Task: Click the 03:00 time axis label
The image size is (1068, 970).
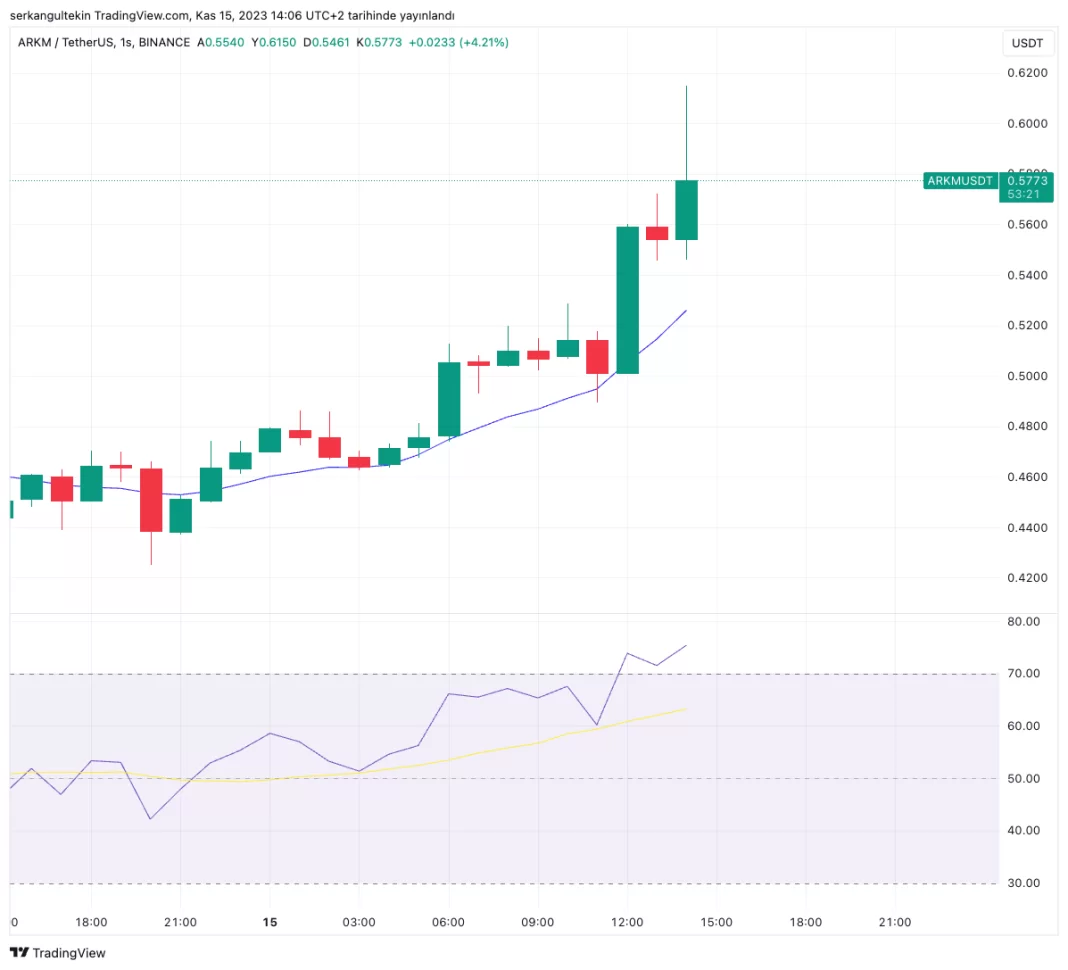Action: pyautogui.click(x=358, y=922)
